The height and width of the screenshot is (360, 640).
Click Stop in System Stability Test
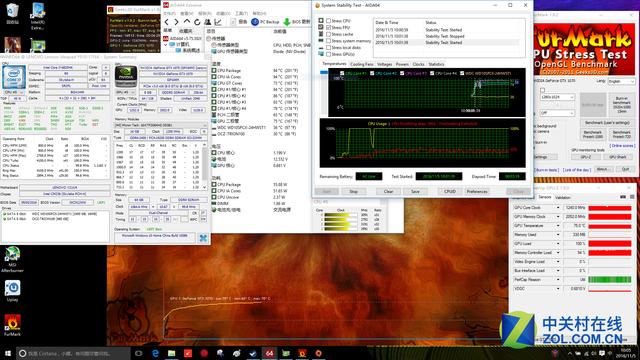click(x=353, y=191)
